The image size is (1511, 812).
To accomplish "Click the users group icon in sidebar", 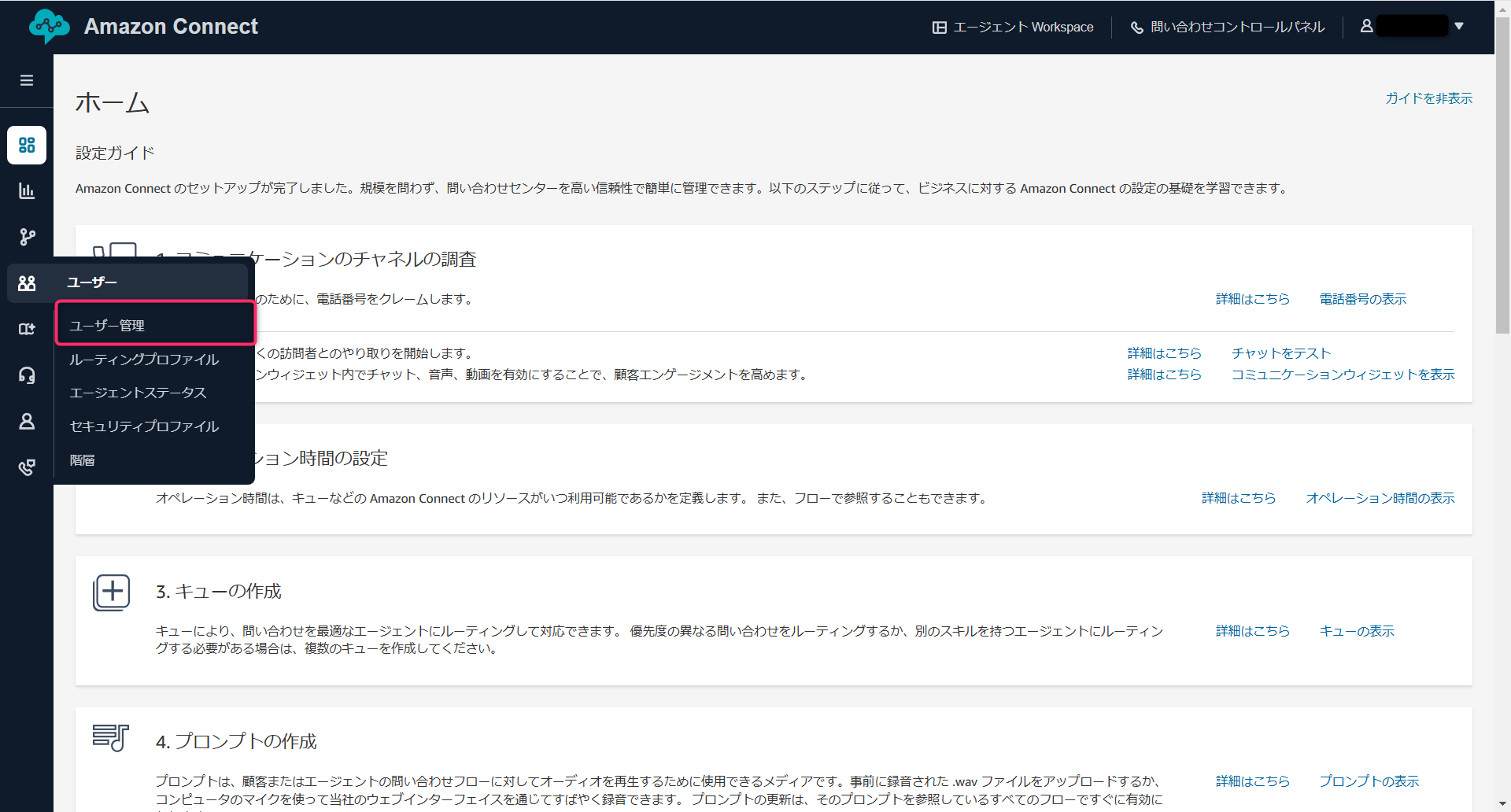I will 27,283.
